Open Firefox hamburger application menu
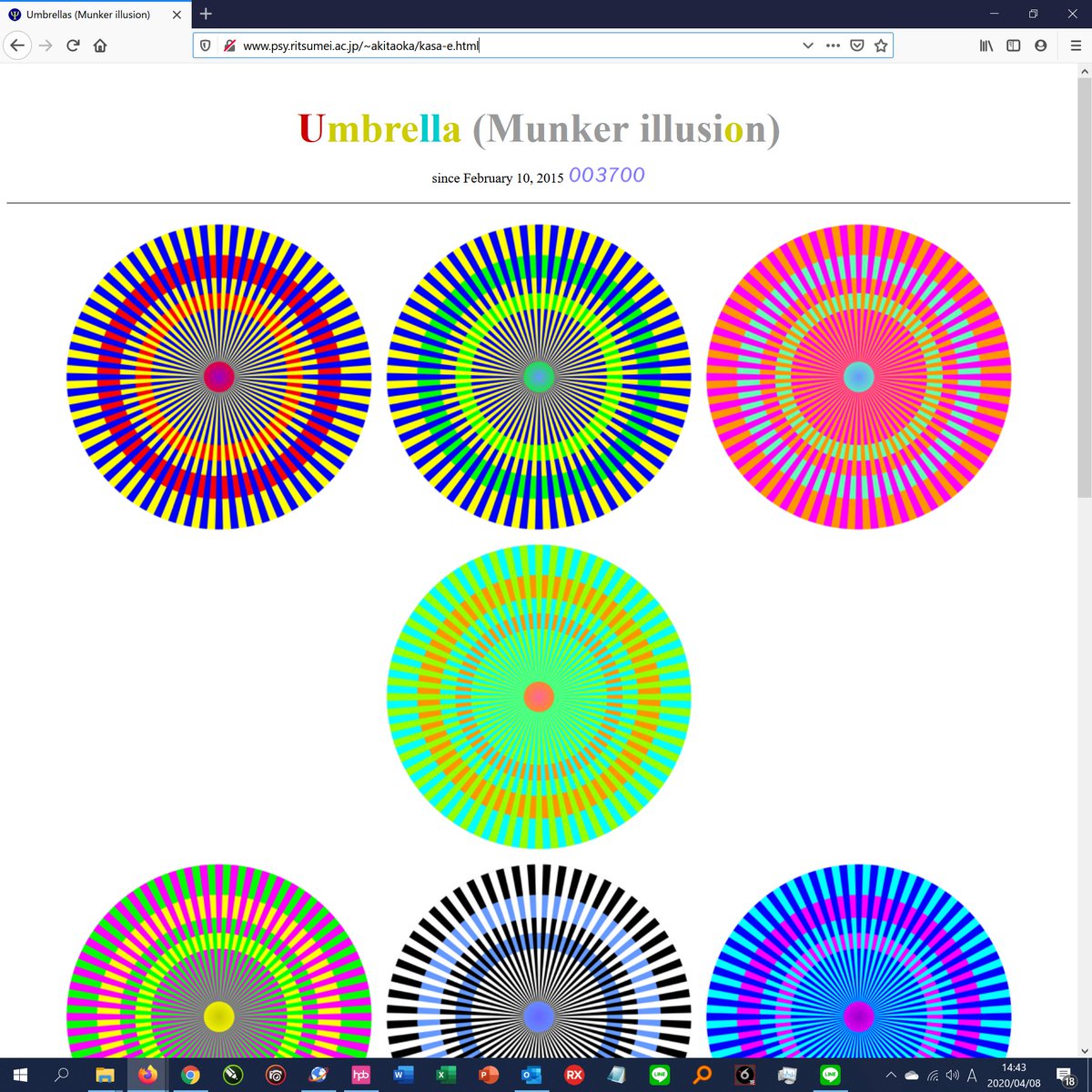 [1075, 45]
